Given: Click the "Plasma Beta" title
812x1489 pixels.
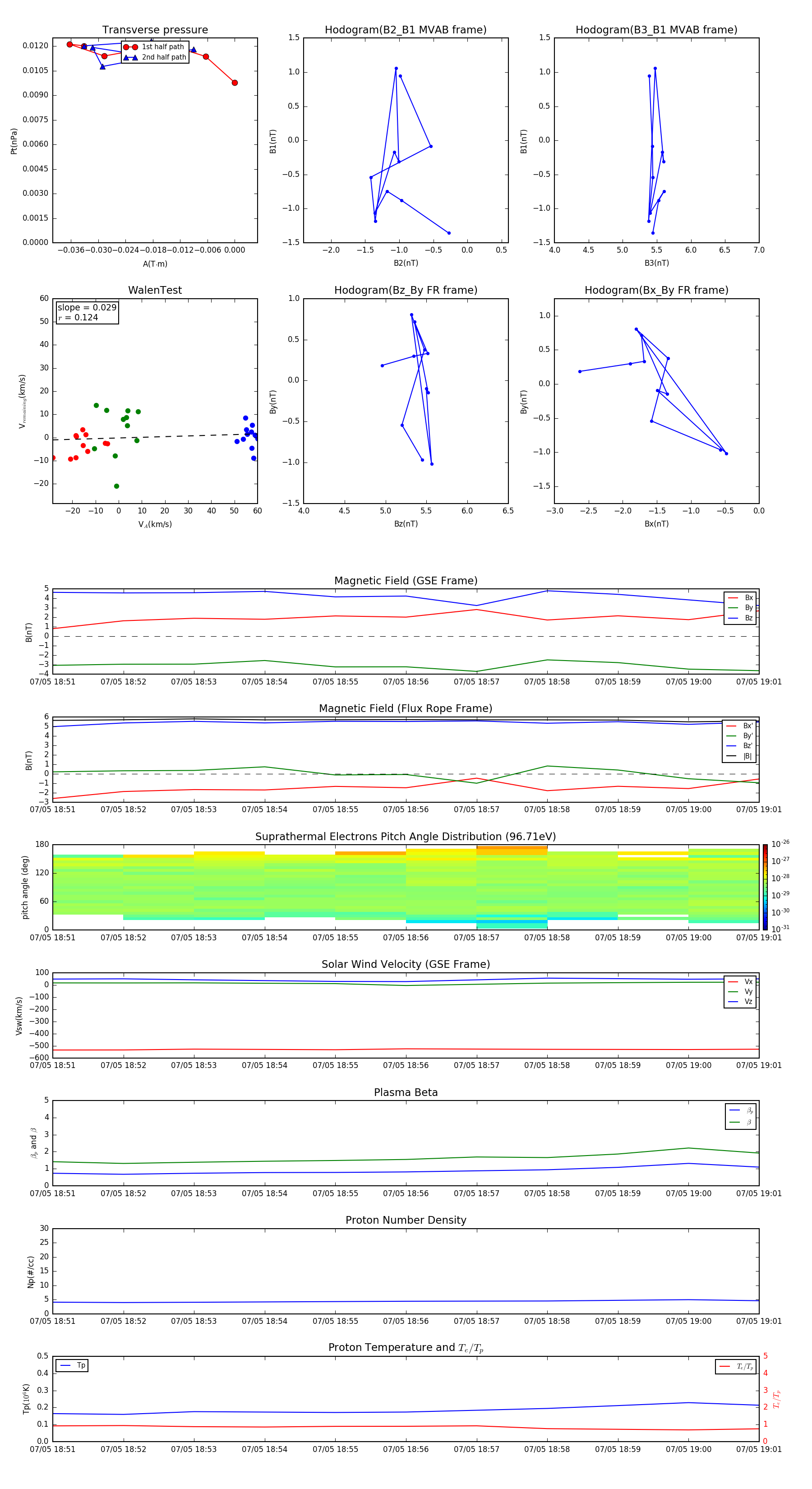Looking at the screenshot, I should click(x=406, y=1093).
